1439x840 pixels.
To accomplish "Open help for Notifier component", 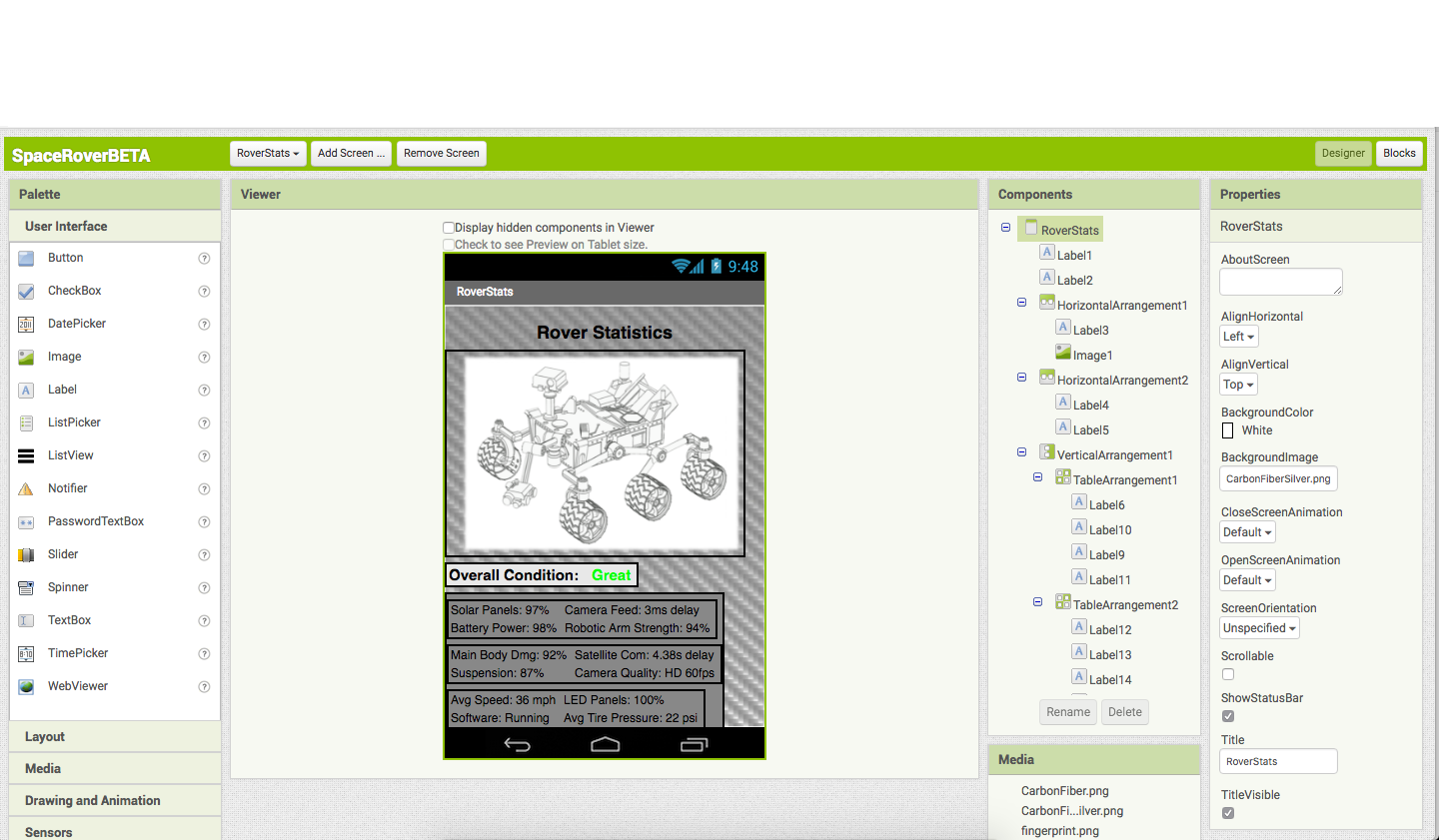I will 204,489.
